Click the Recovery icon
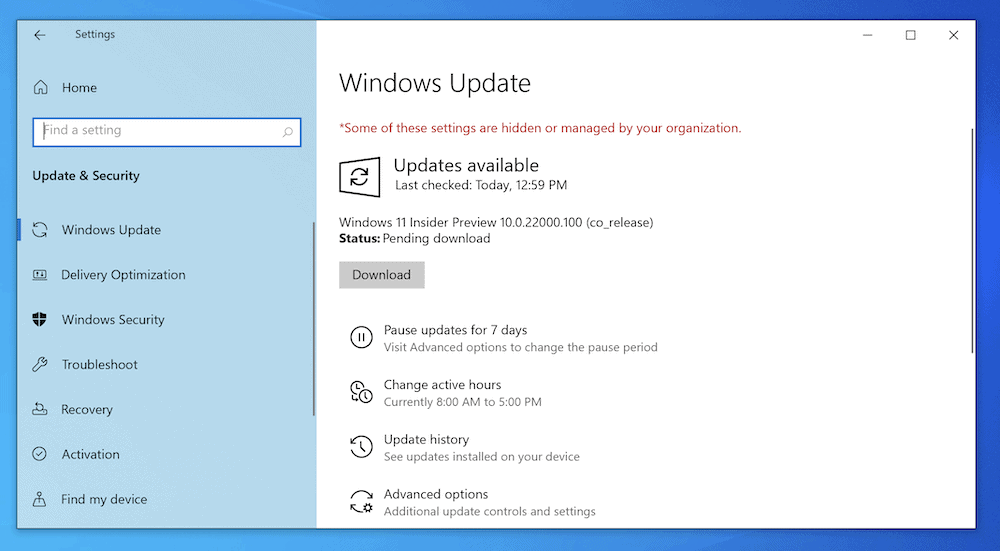This screenshot has height=551, width=1000. pyautogui.click(x=40, y=409)
